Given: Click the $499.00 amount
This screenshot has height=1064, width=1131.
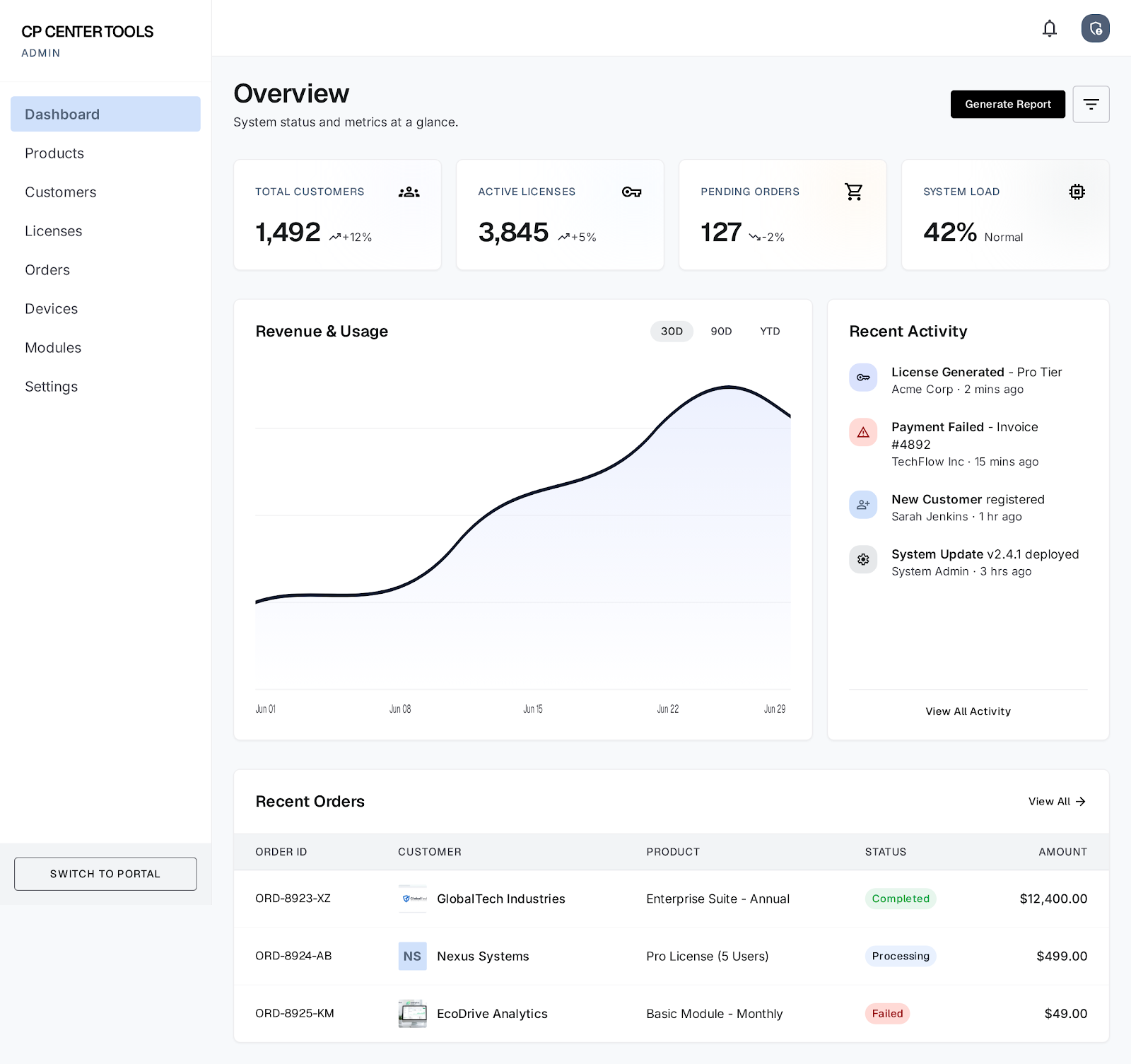Looking at the screenshot, I should [x=1062, y=957].
